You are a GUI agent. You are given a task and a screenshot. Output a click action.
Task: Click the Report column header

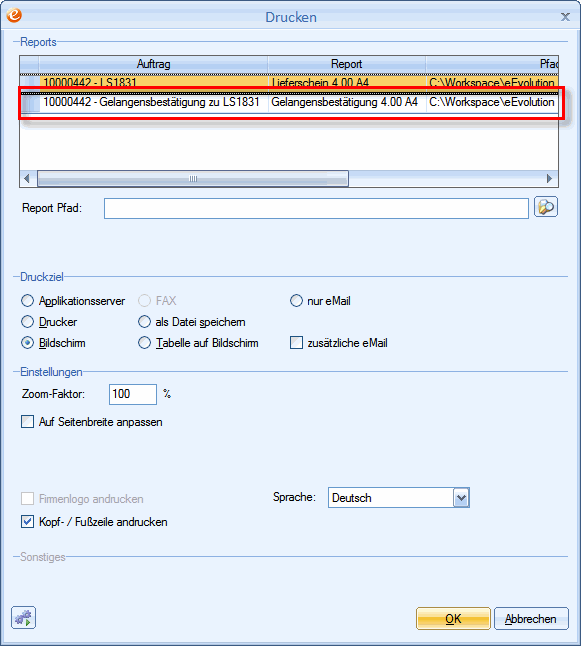[347, 64]
